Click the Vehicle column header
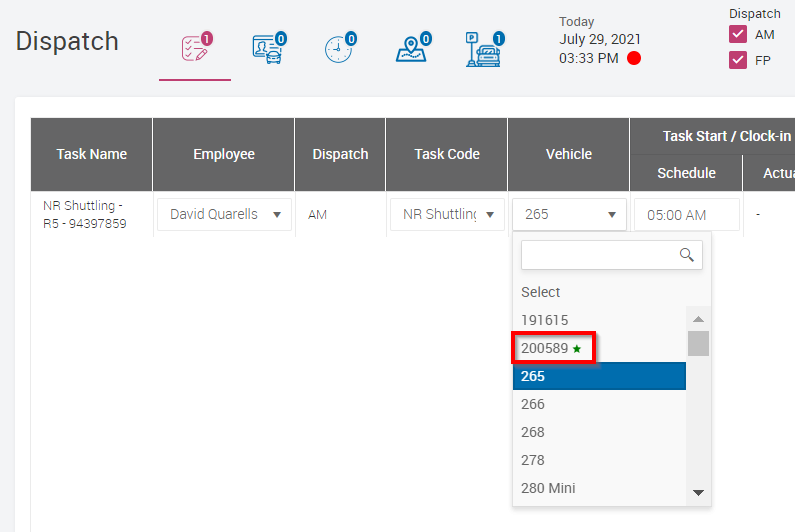Viewport: 795px width, 532px height. click(x=568, y=154)
